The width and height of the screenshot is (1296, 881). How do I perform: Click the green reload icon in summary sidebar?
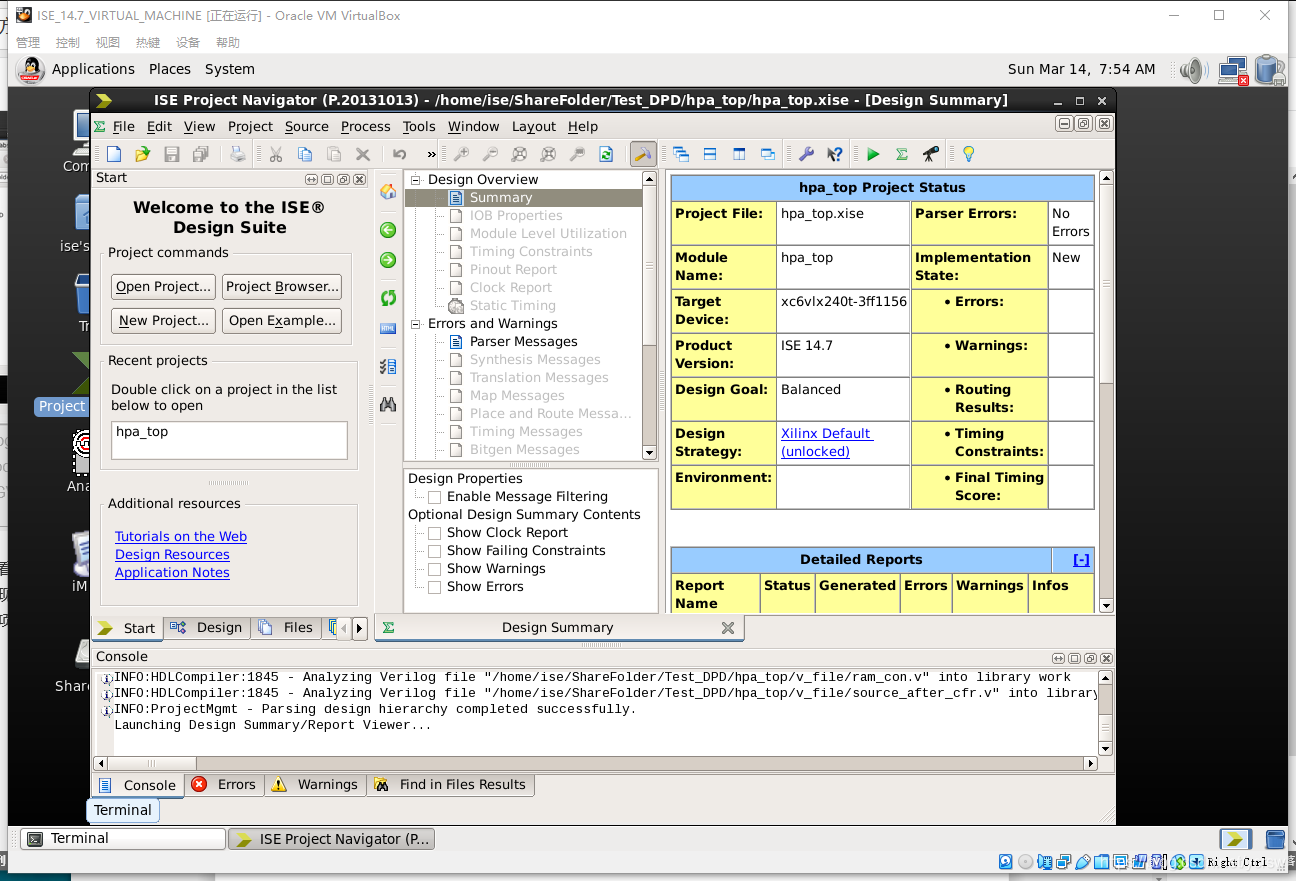click(x=388, y=298)
